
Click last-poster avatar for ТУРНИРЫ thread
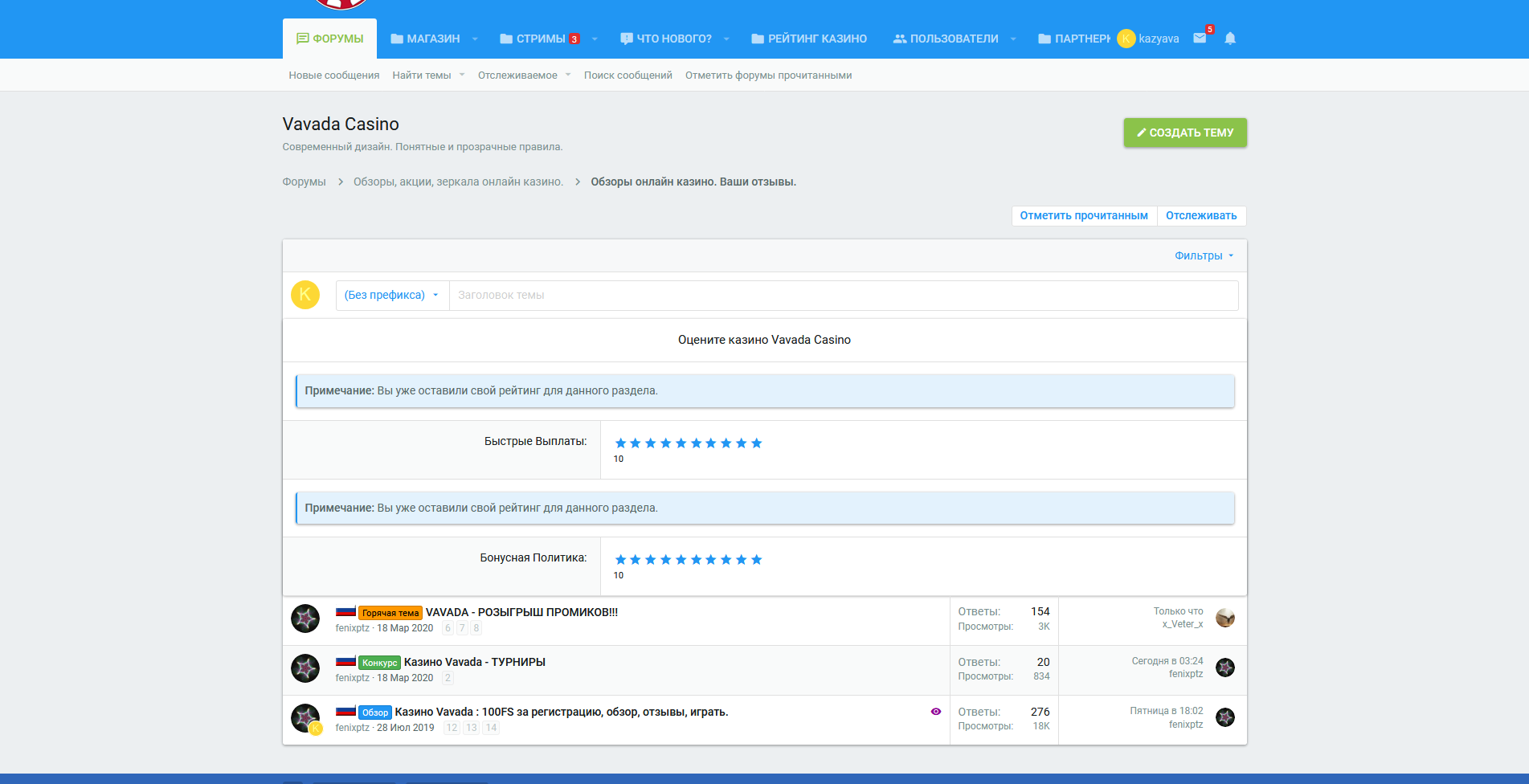[x=1225, y=668]
